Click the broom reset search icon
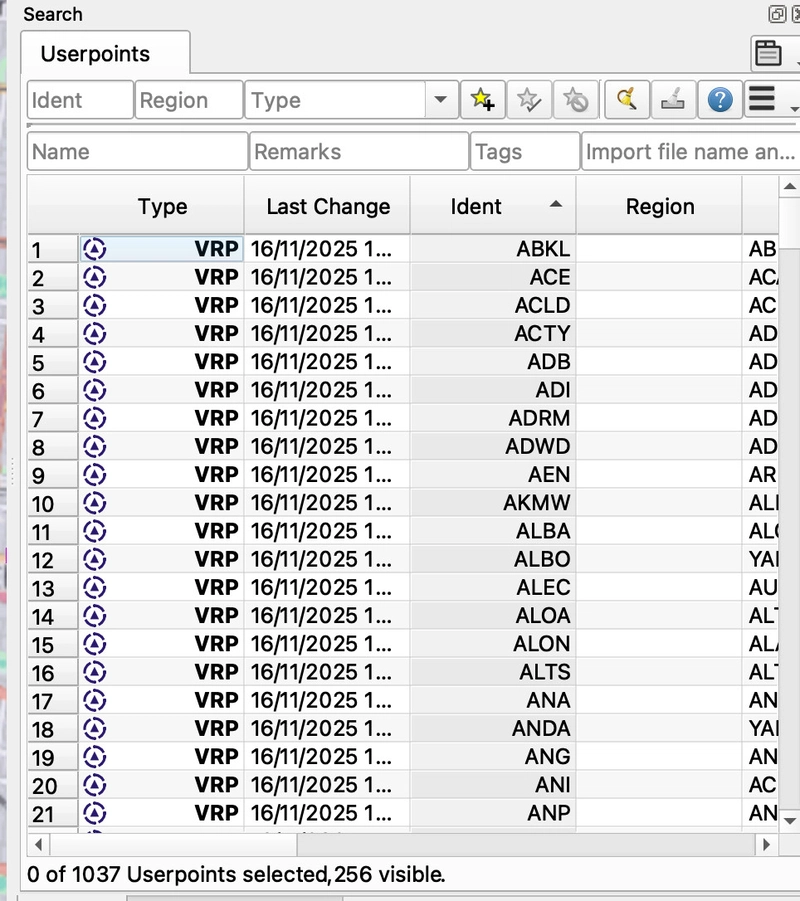The width and height of the screenshot is (800, 901). (x=627, y=100)
